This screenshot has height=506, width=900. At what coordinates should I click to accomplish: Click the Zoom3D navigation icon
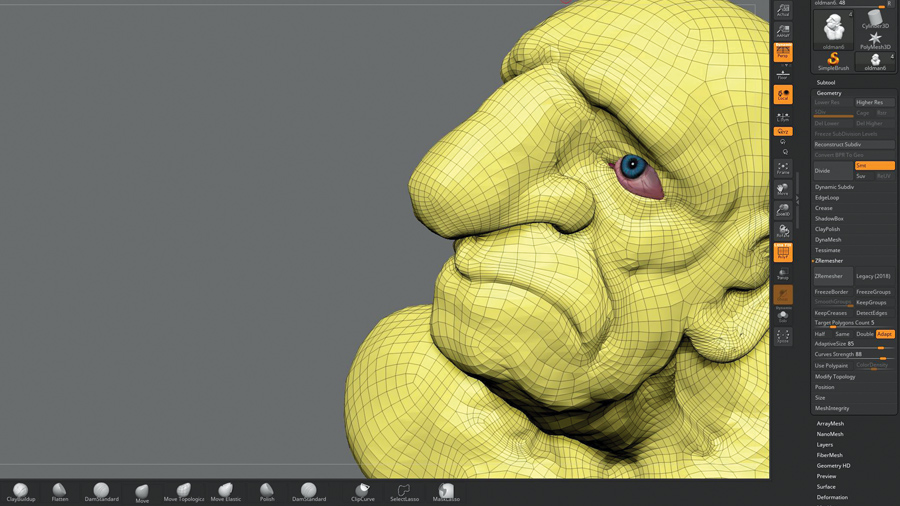[x=783, y=210]
